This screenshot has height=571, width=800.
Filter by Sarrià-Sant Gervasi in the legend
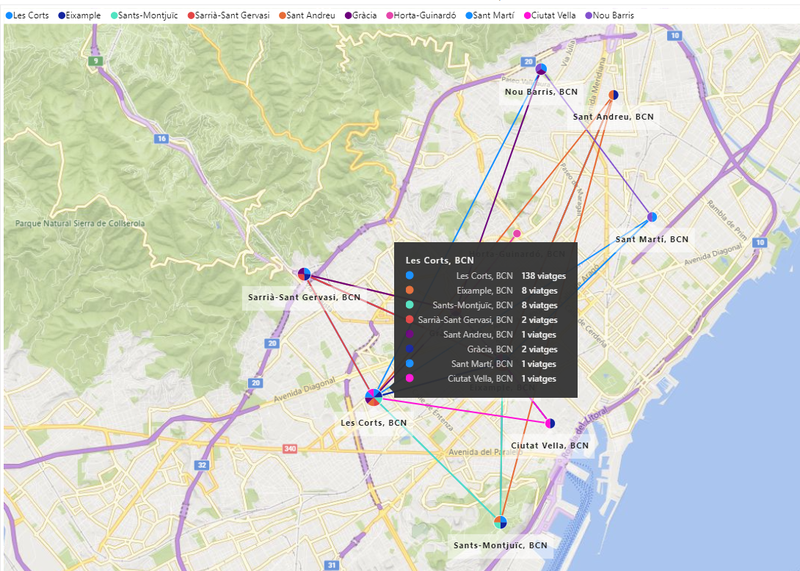click(x=229, y=15)
